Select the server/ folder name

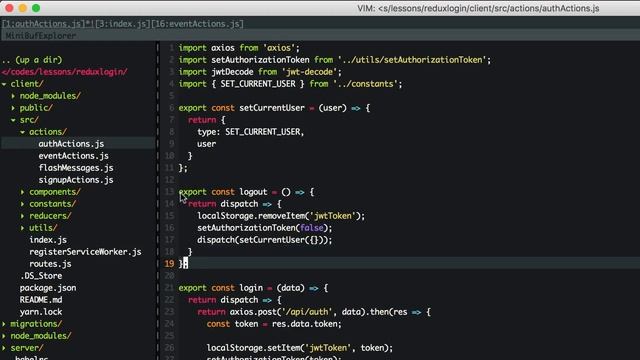tap(27, 348)
